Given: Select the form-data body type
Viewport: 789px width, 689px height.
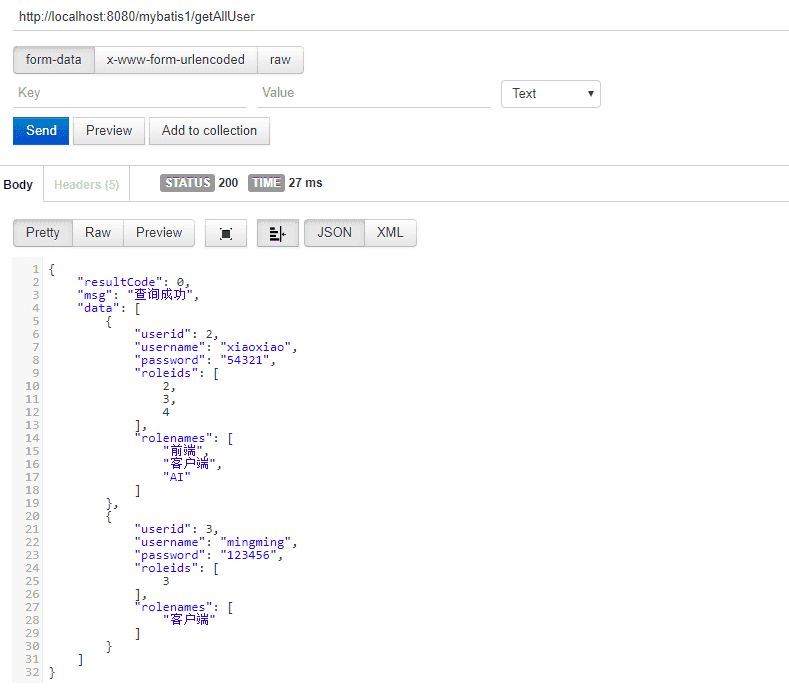Looking at the screenshot, I should 54,60.
